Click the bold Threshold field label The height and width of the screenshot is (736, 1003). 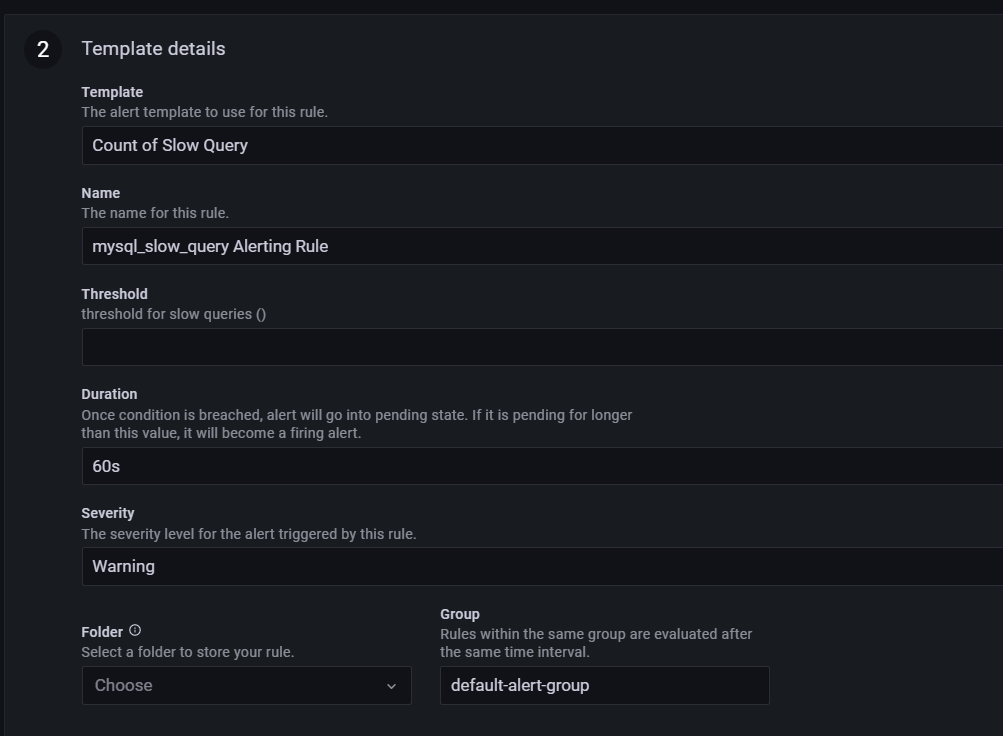[115, 294]
